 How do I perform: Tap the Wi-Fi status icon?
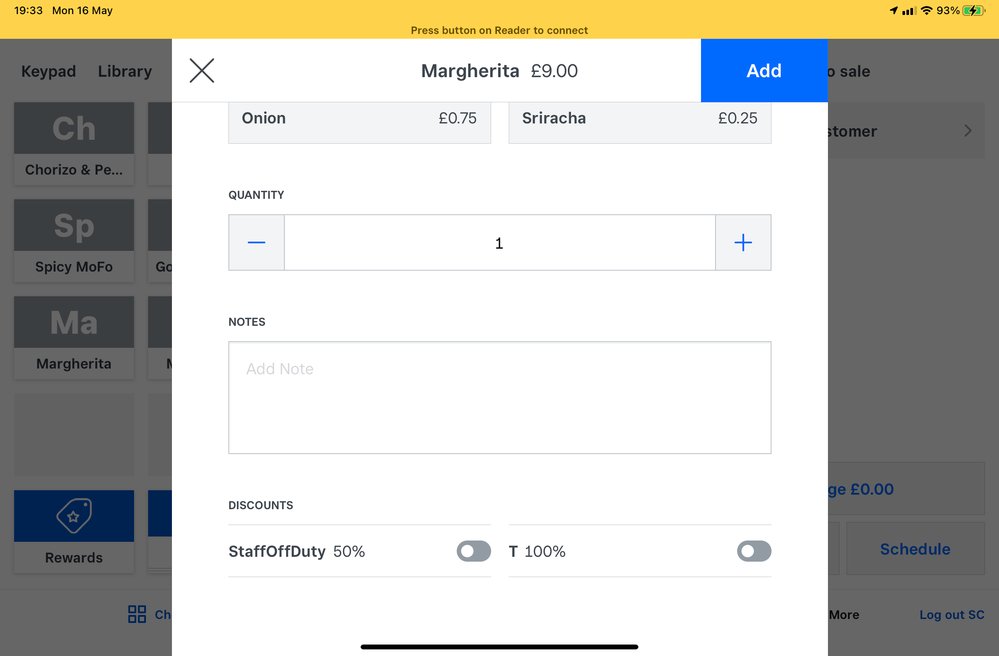[926, 11]
